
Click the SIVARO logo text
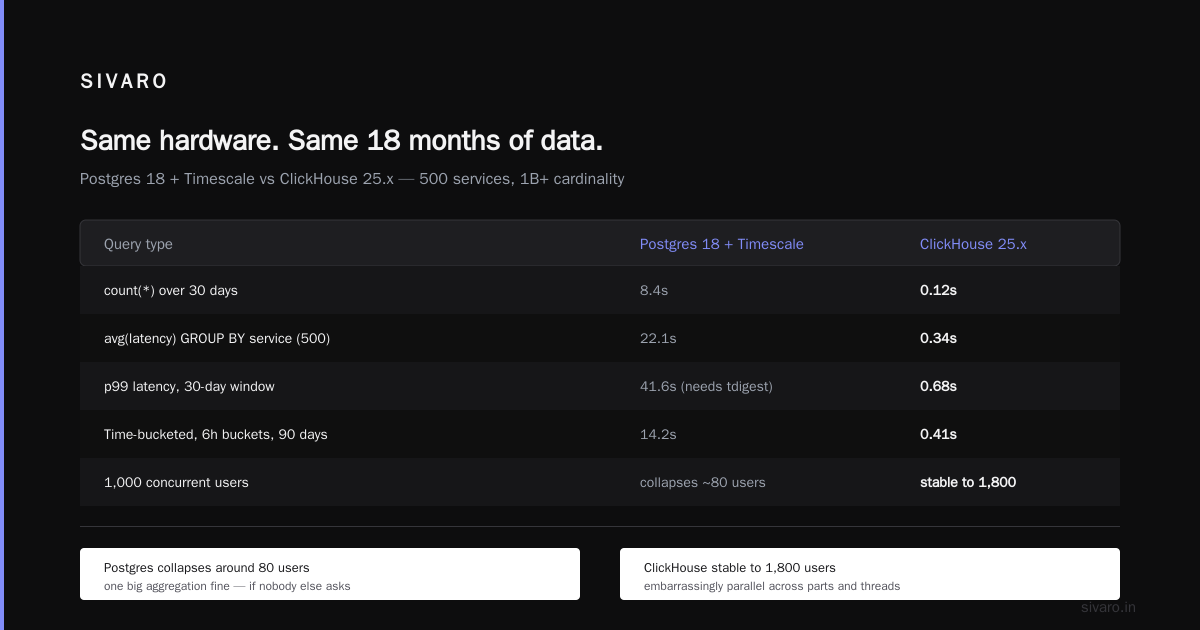click(x=124, y=82)
